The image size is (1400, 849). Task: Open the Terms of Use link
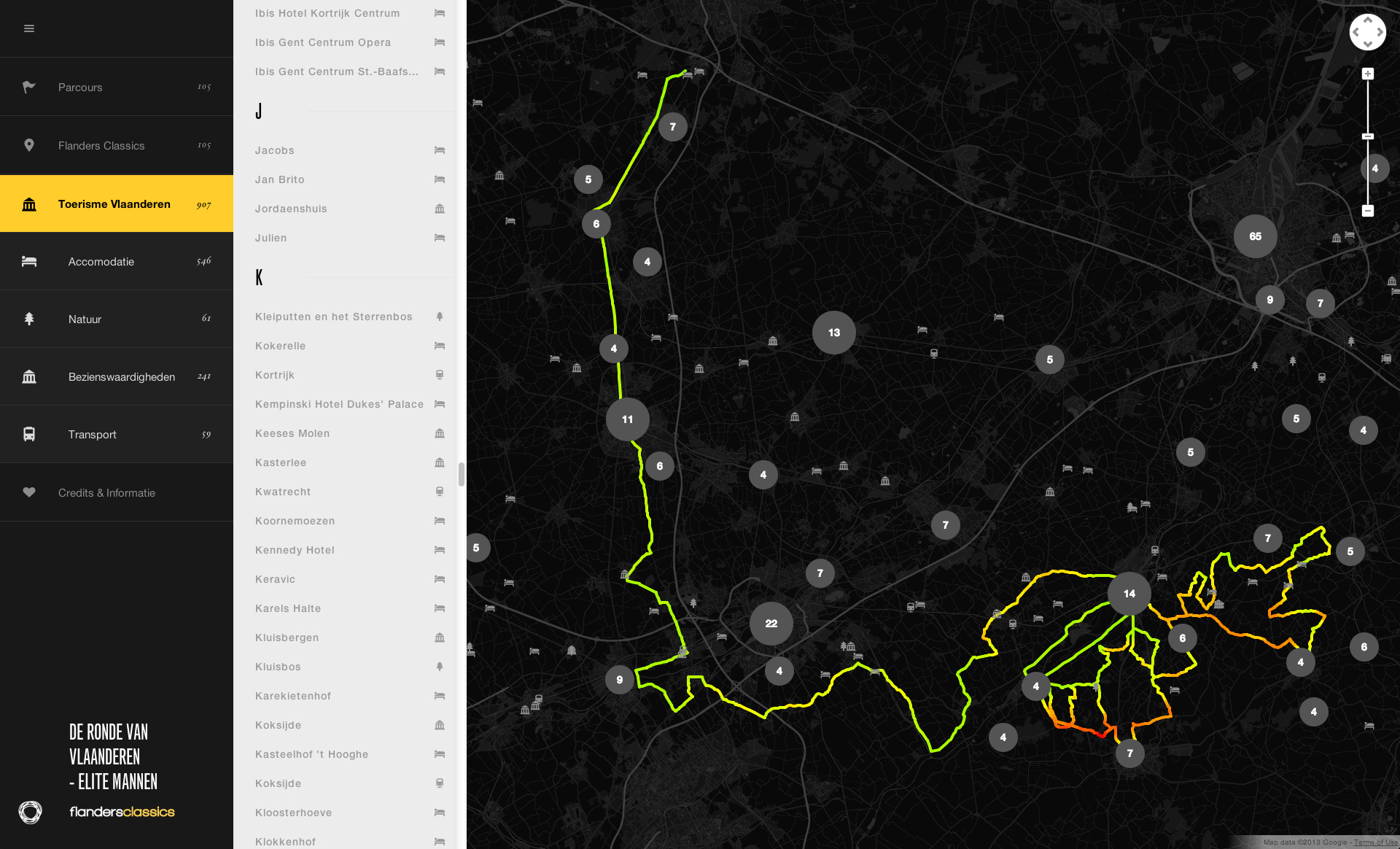(x=1375, y=842)
